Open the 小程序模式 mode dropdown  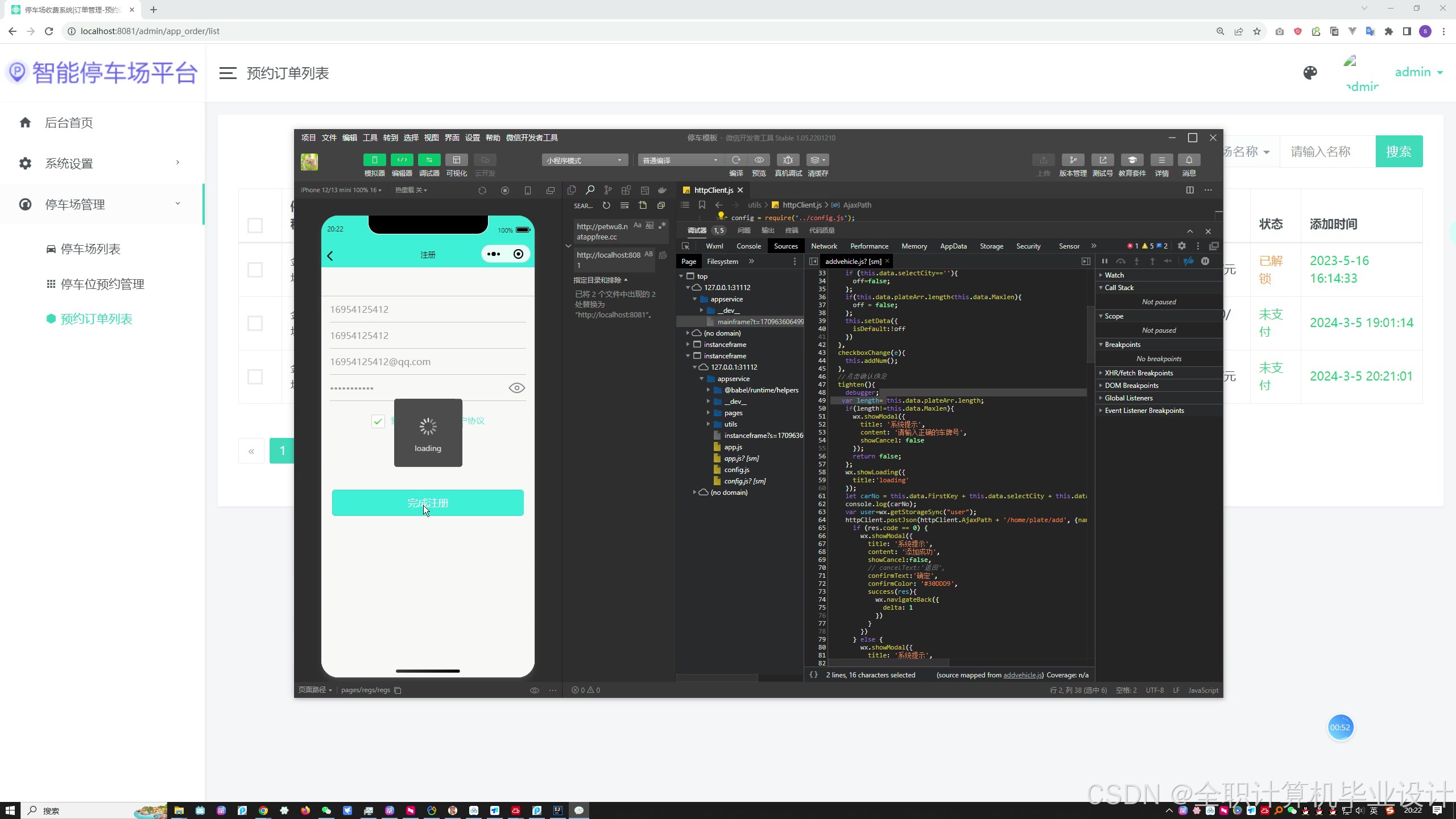pyautogui.click(x=584, y=160)
